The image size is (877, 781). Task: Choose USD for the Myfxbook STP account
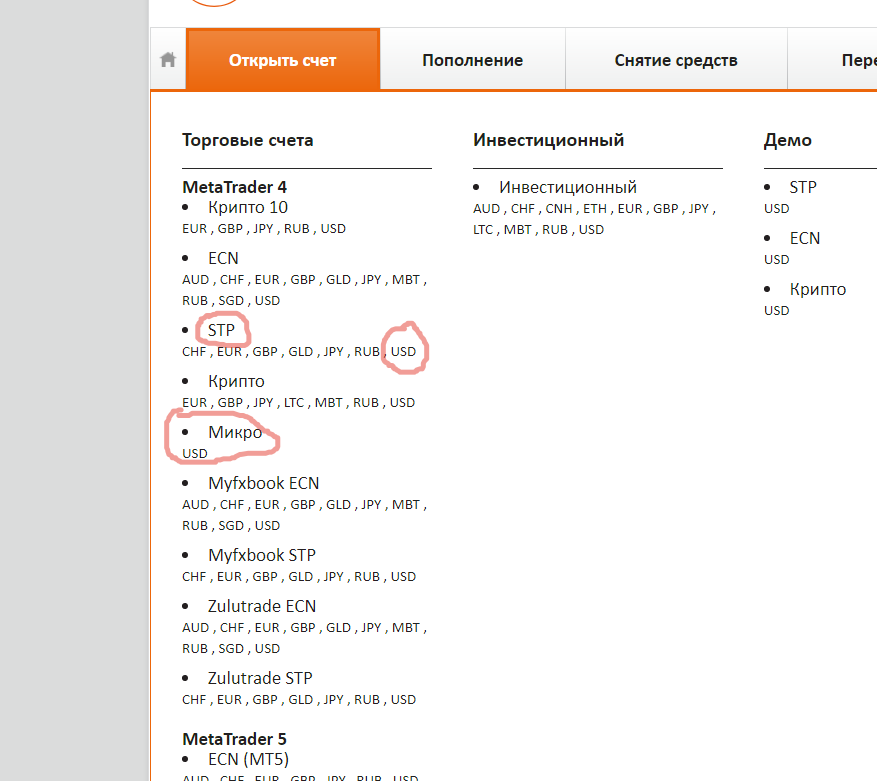click(x=403, y=577)
